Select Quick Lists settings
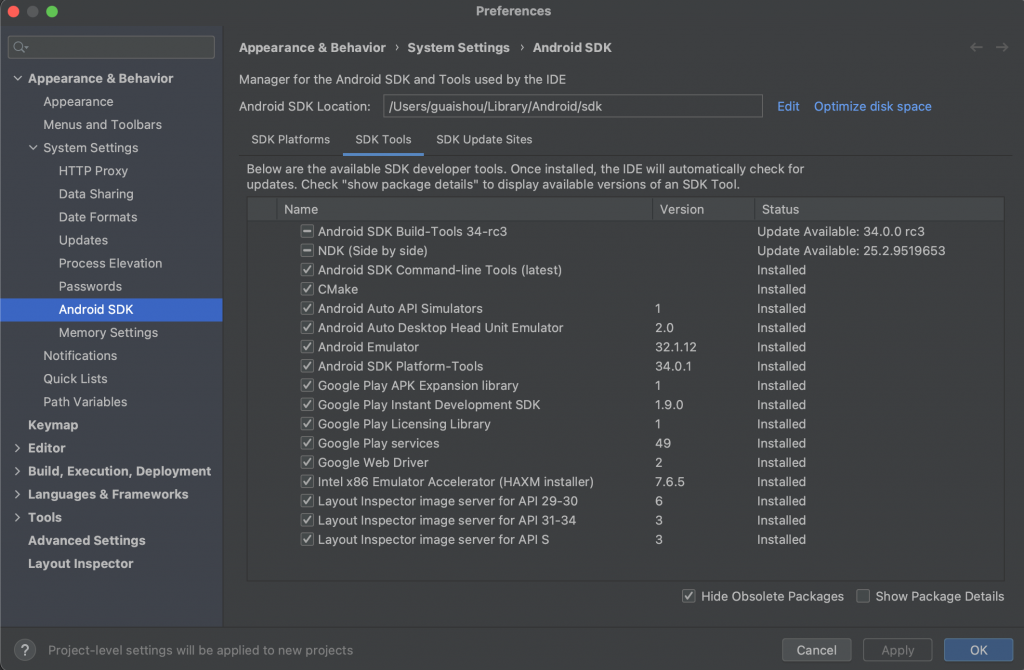Viewport: 1024px width, 670px height. tap(75, 379)
